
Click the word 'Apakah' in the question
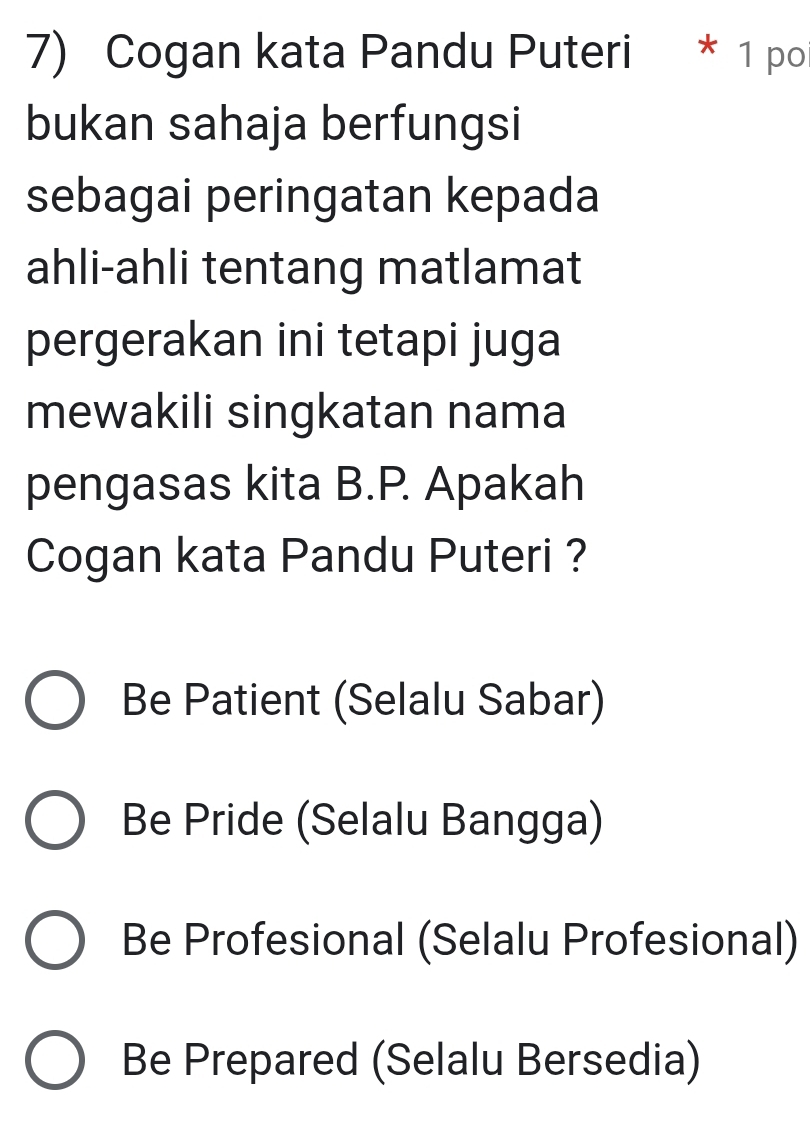click(505, 484)
